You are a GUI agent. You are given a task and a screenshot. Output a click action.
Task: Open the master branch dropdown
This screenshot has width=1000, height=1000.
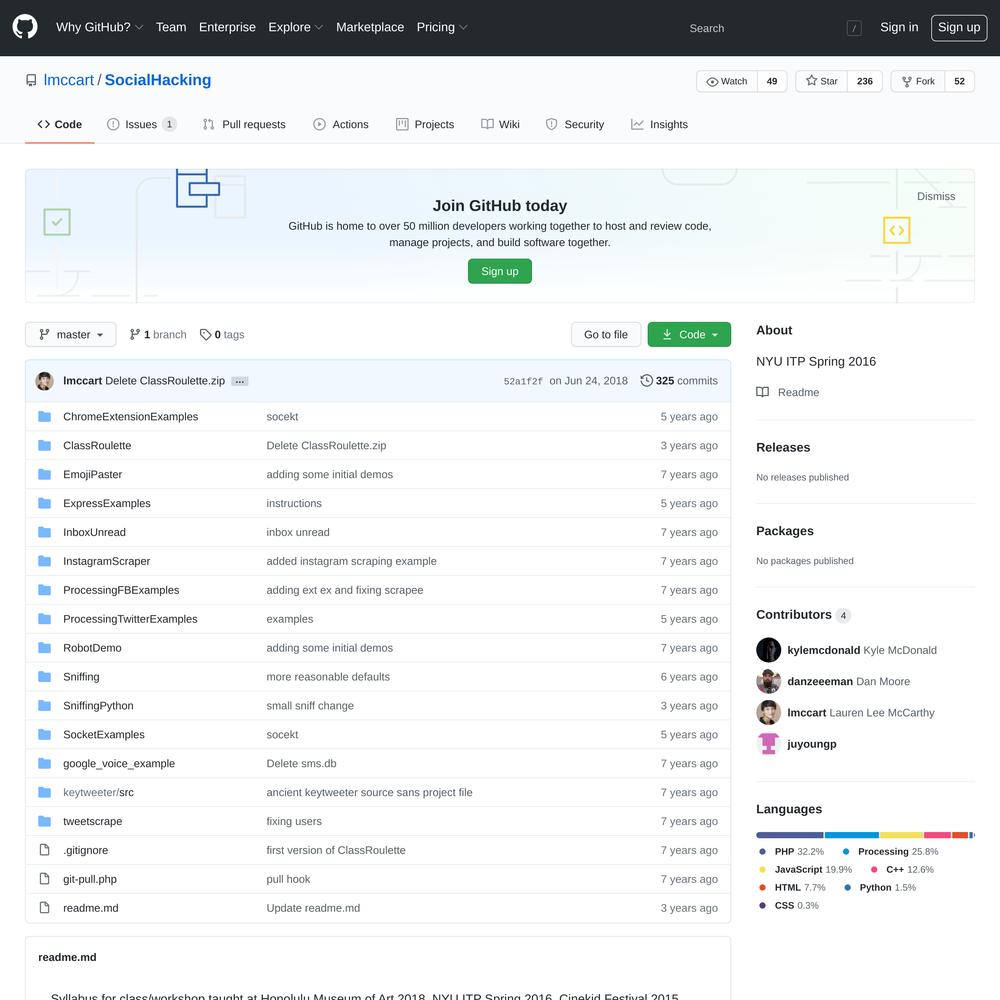click(71, 335)
